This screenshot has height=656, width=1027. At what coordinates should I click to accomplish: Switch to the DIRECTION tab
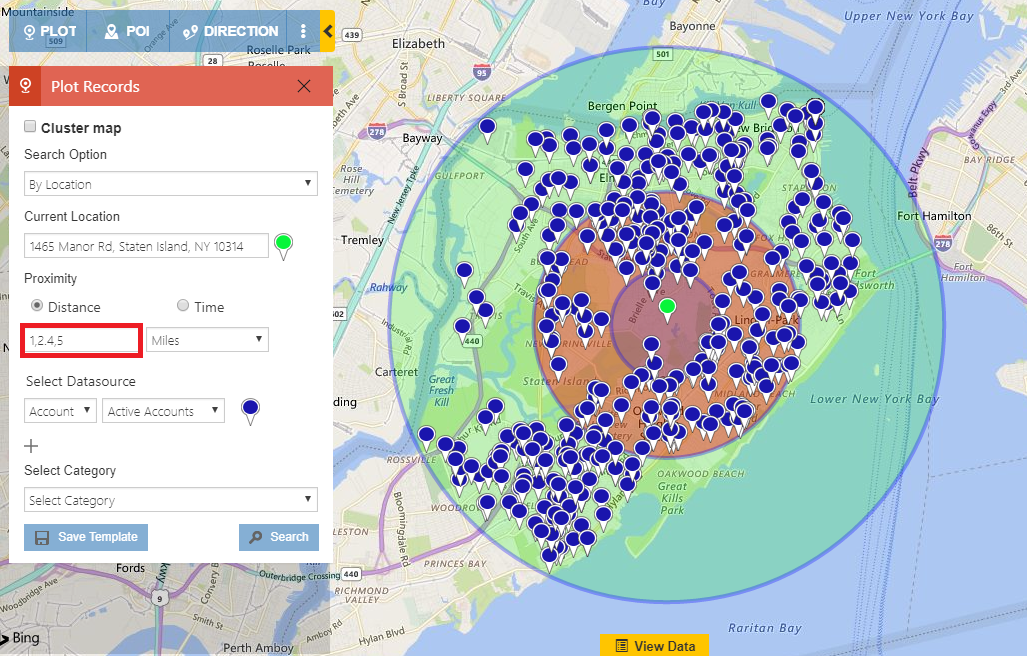click(230, 31)
